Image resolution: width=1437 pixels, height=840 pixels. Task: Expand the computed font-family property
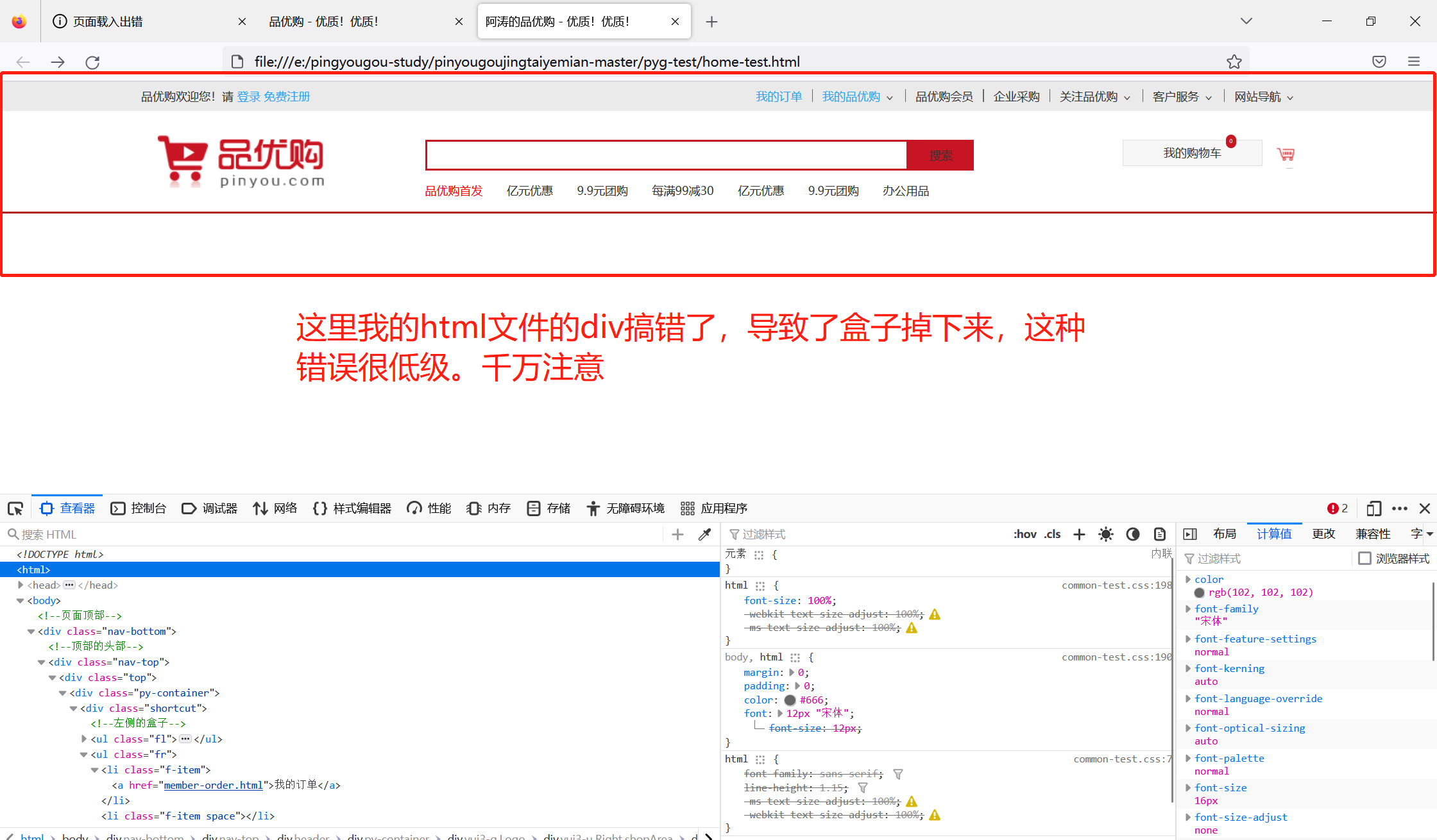click(1188, 609)
